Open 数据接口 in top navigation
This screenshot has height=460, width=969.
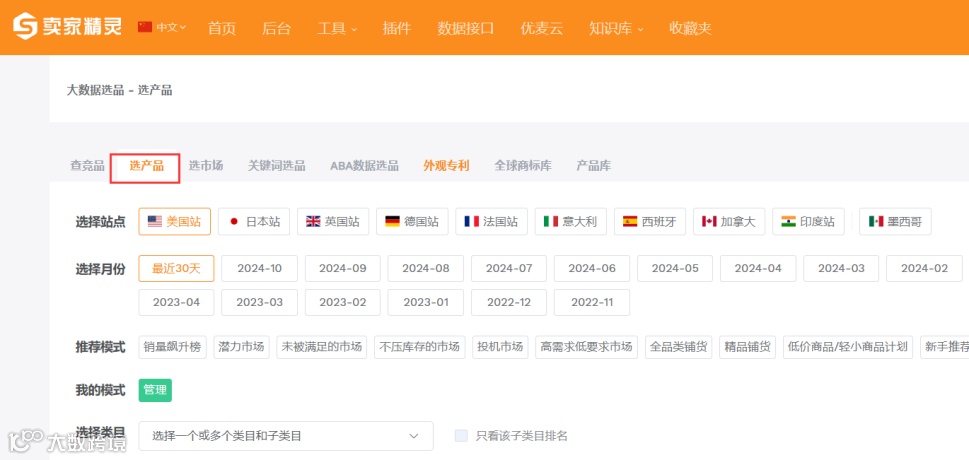click(x=465, y=28)
